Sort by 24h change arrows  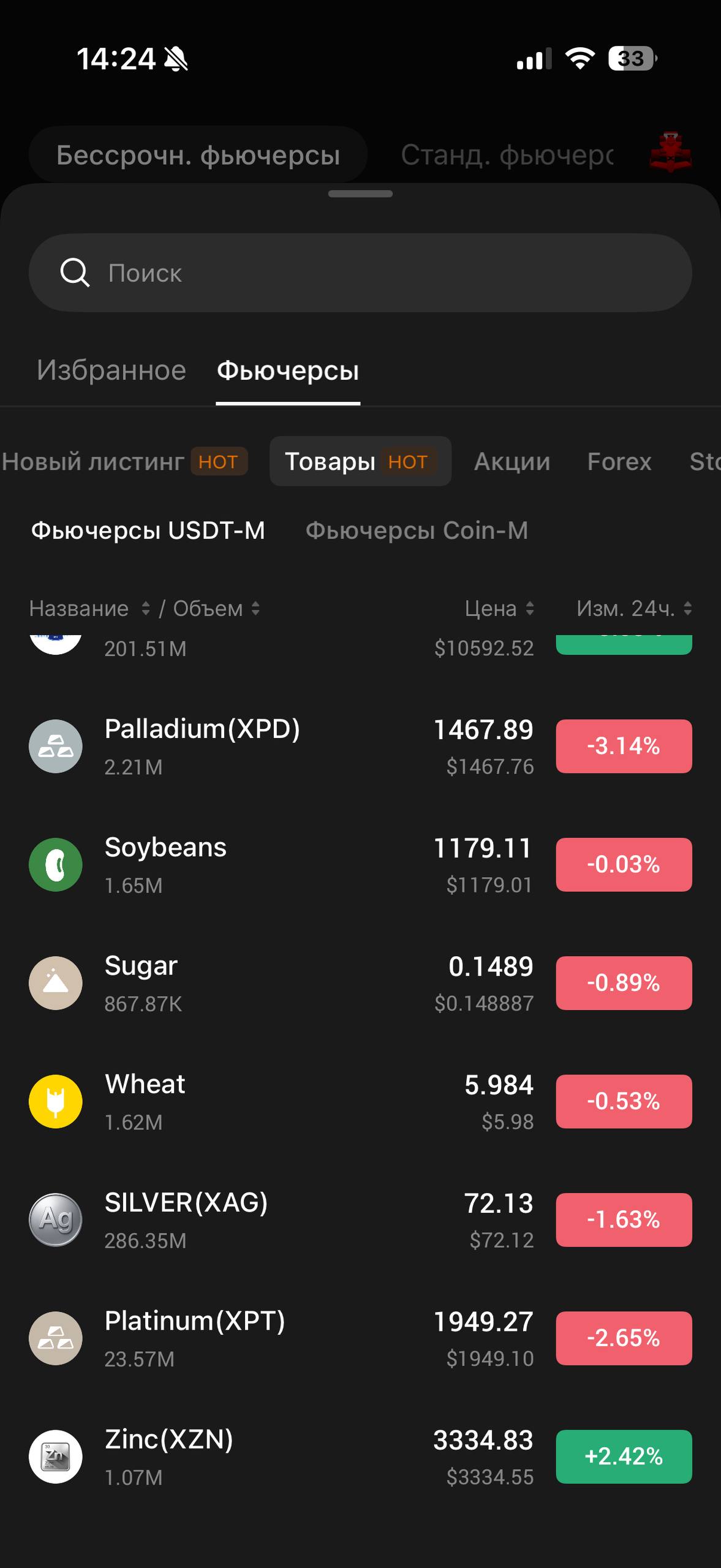(x=687, y=608)
